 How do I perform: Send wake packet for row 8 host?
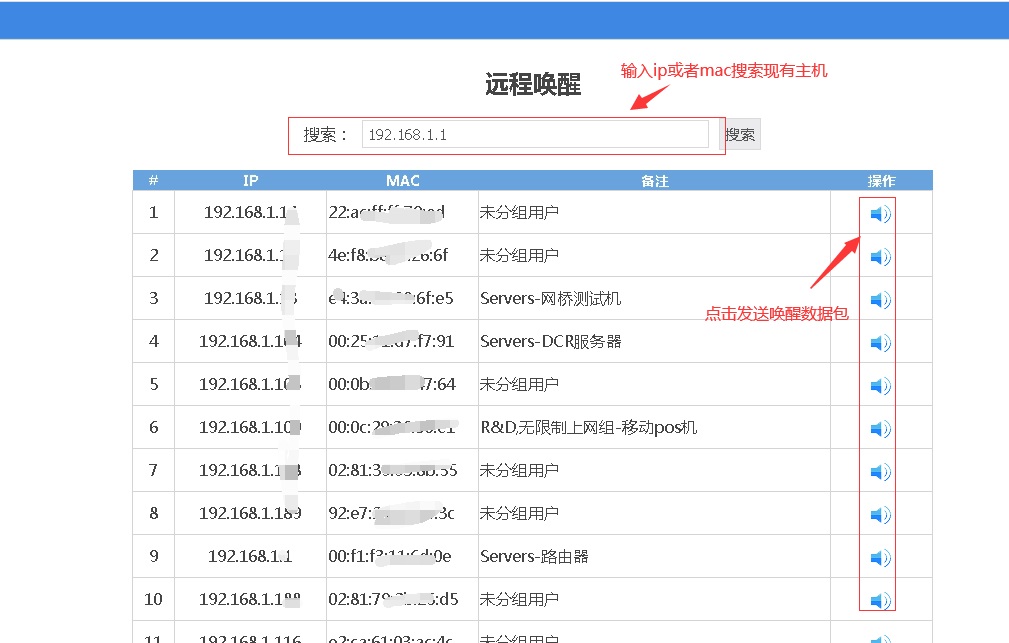(x=880, y=515)
